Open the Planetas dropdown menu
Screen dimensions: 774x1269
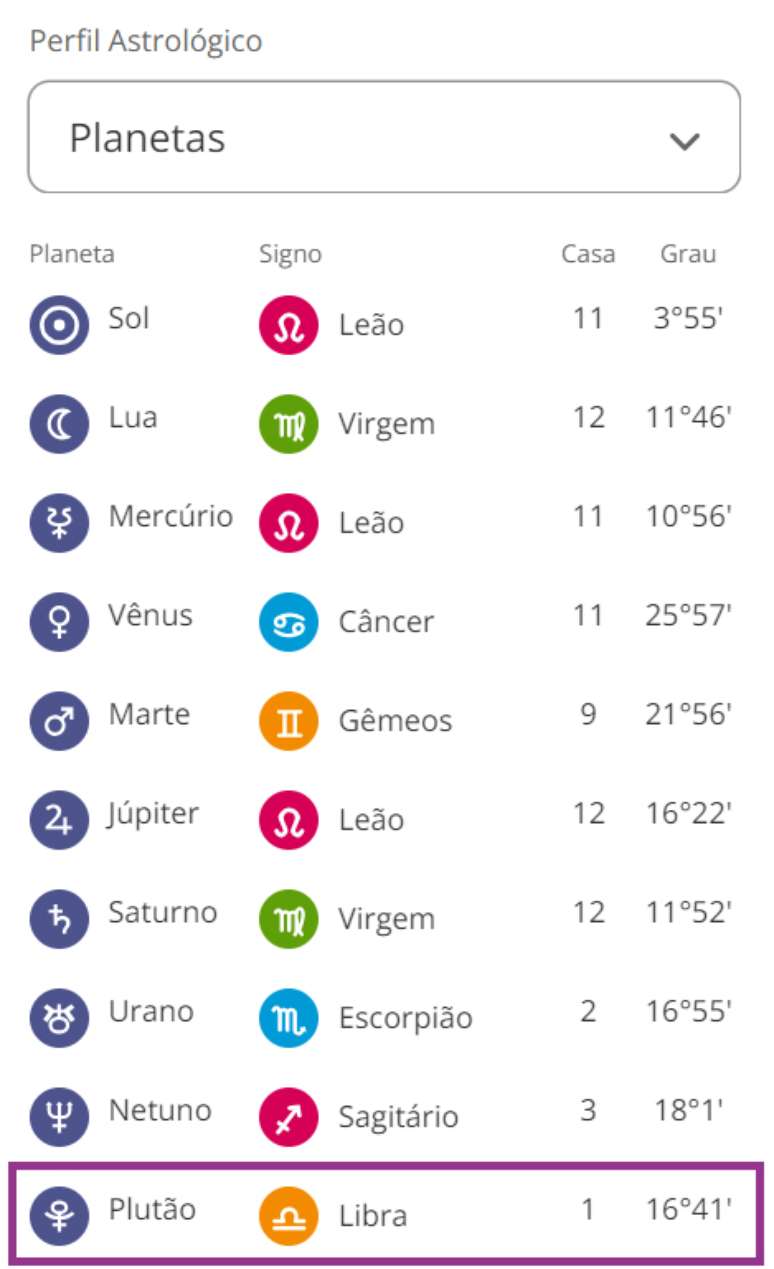[x=384, y=138]
